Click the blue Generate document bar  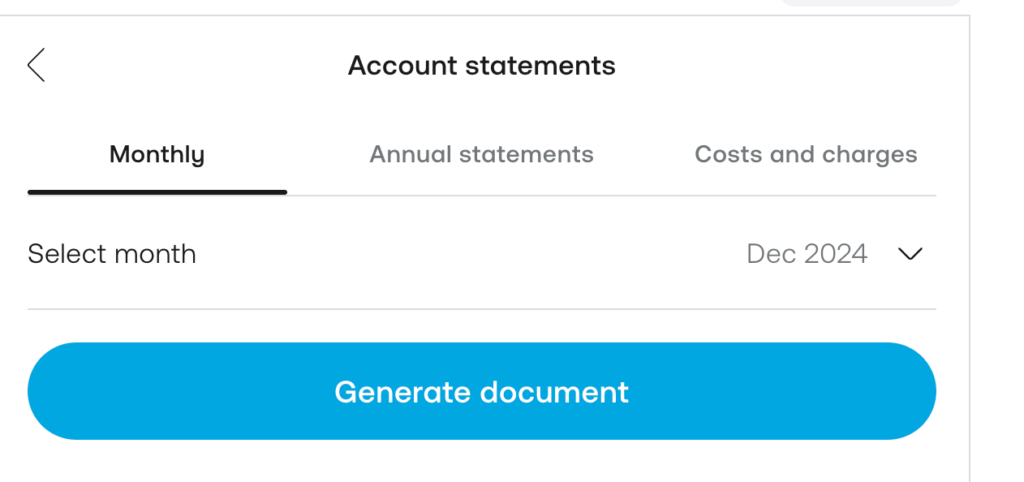[481, 391]
